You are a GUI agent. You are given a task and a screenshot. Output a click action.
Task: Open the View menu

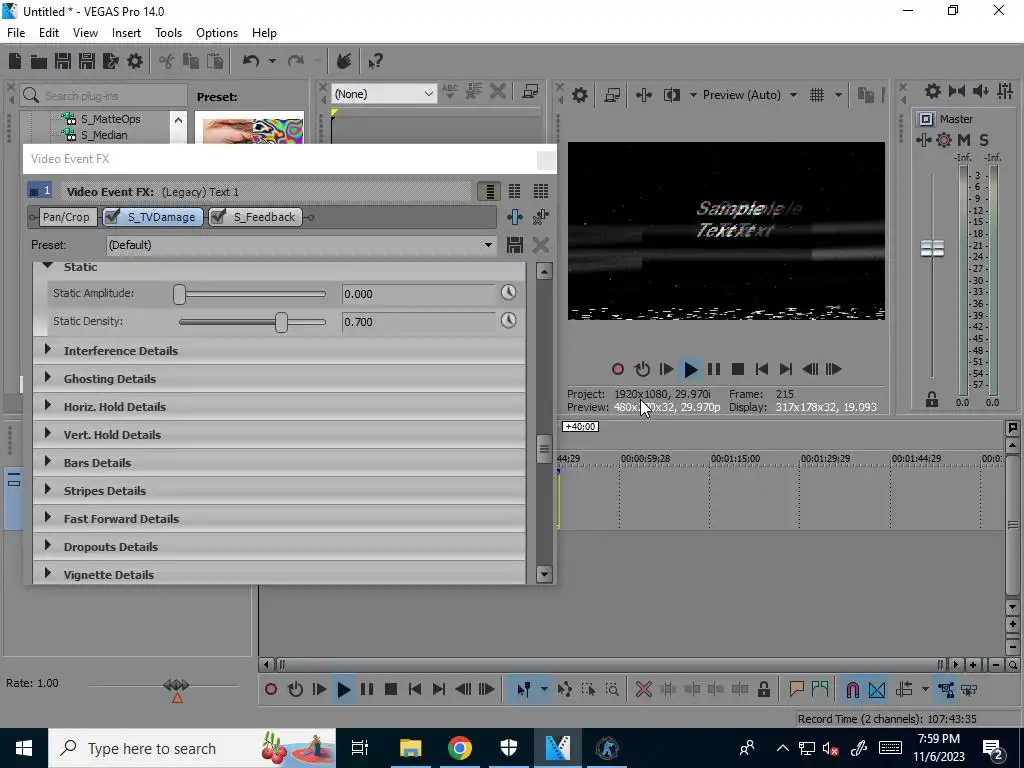click(x=86, y=33)
